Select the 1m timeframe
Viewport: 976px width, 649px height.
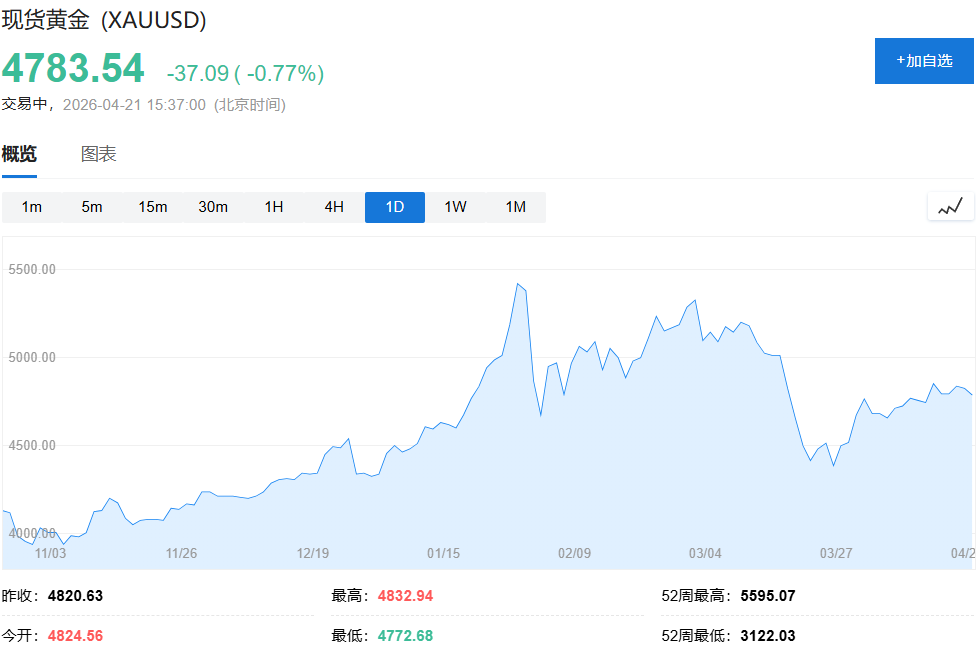point(31,207)
